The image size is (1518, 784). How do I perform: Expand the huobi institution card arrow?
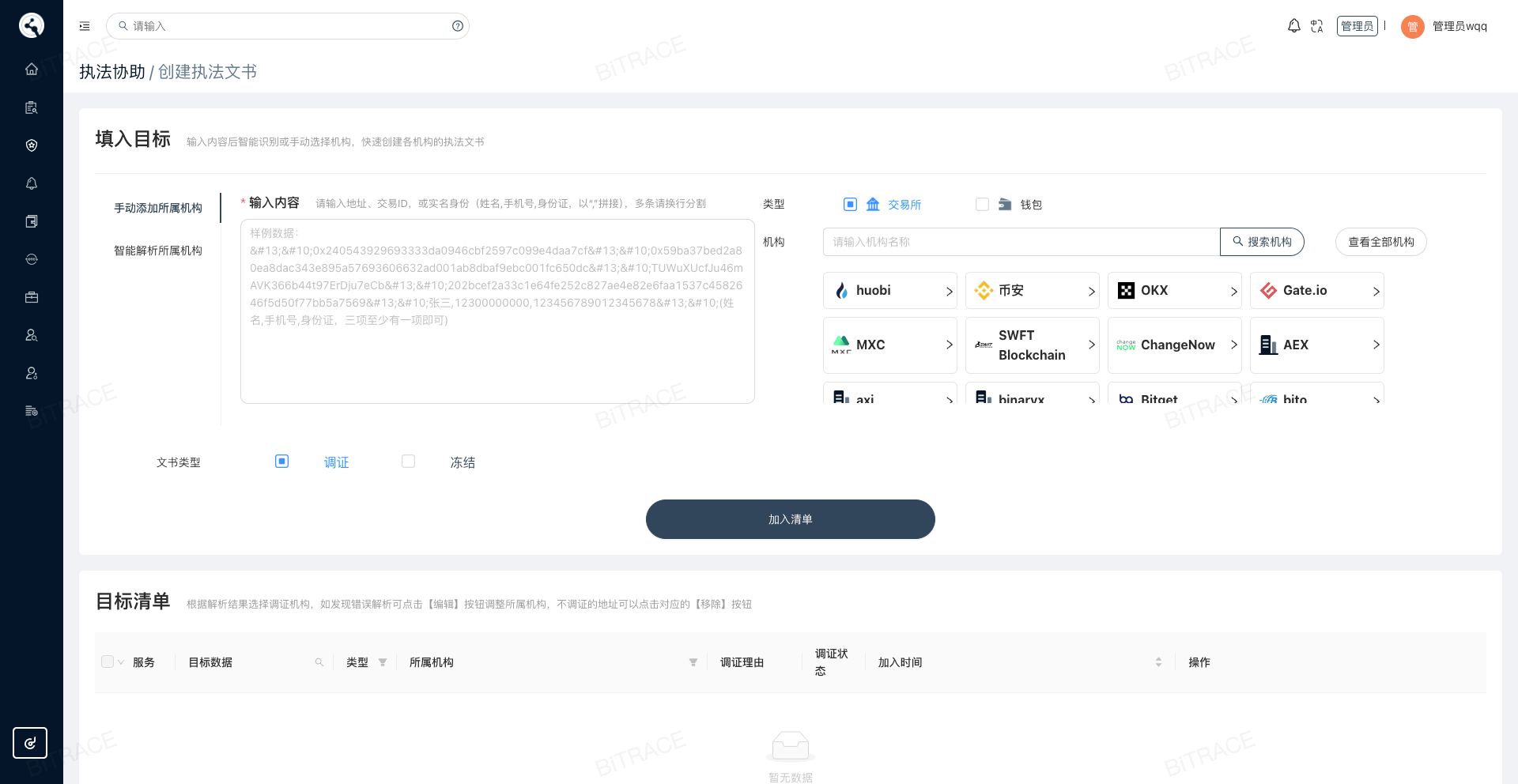pos(949,292)
